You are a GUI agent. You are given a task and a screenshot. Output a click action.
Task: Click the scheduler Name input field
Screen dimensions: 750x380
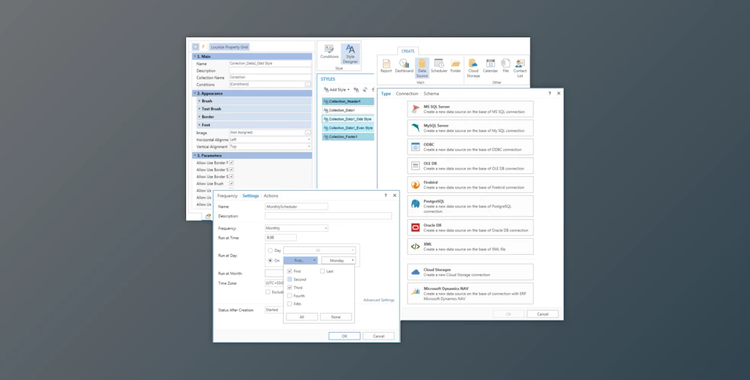click(x=297, y=206)
